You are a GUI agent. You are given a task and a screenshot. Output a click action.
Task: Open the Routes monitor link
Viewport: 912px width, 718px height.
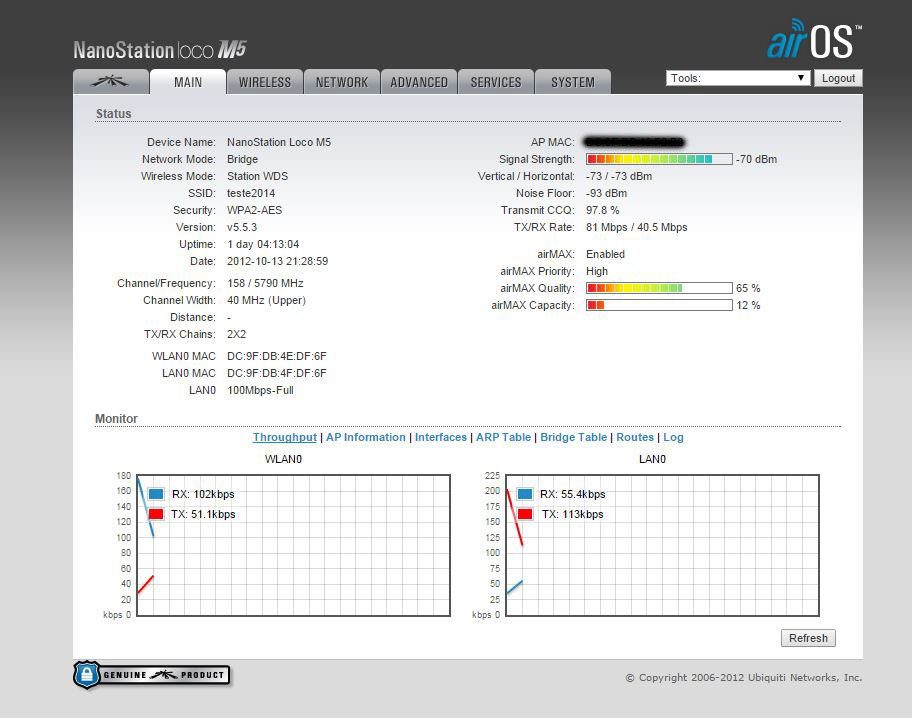(x=635, y=437)
